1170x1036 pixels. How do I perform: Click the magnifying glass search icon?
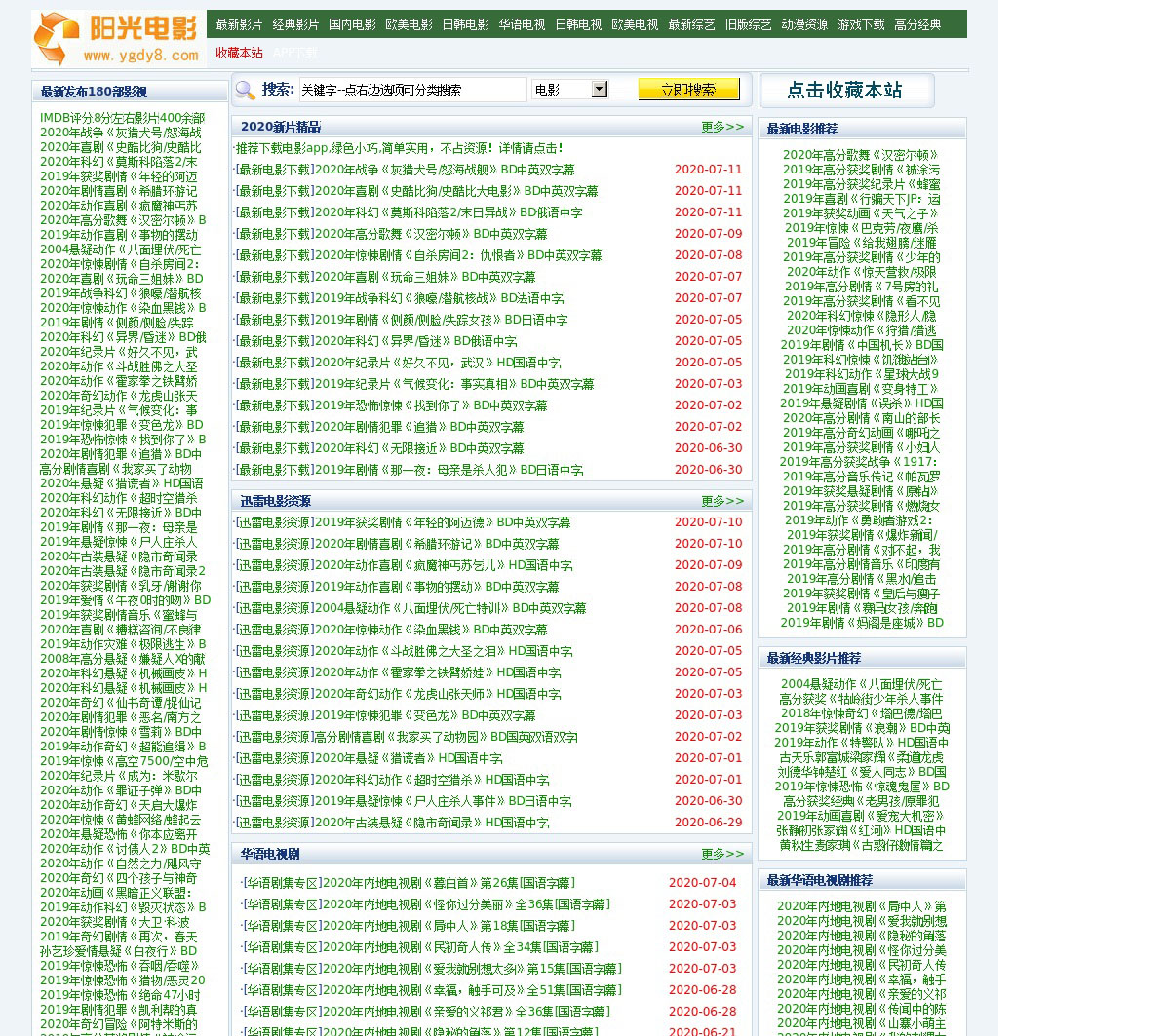pos(246,90)
